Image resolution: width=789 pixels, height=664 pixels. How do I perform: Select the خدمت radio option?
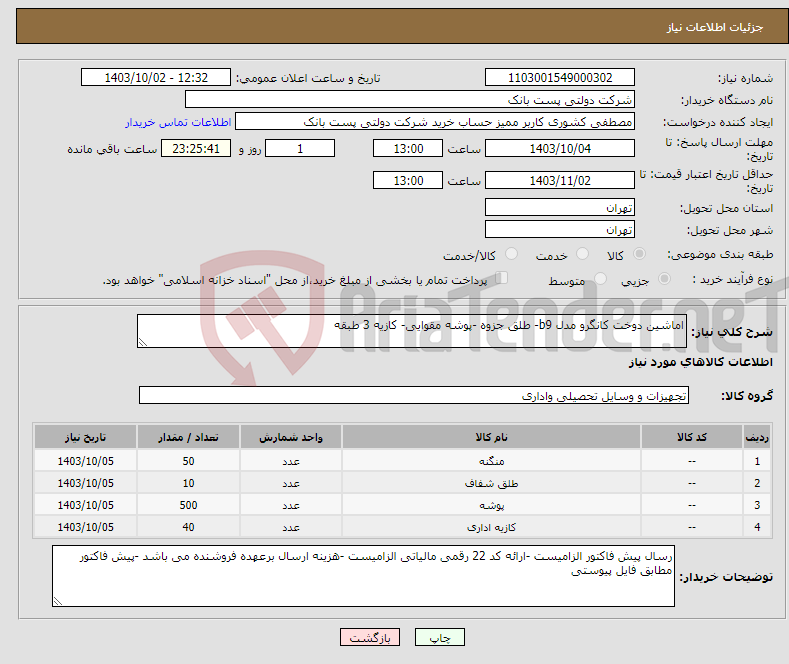click(x=583, y=255)
